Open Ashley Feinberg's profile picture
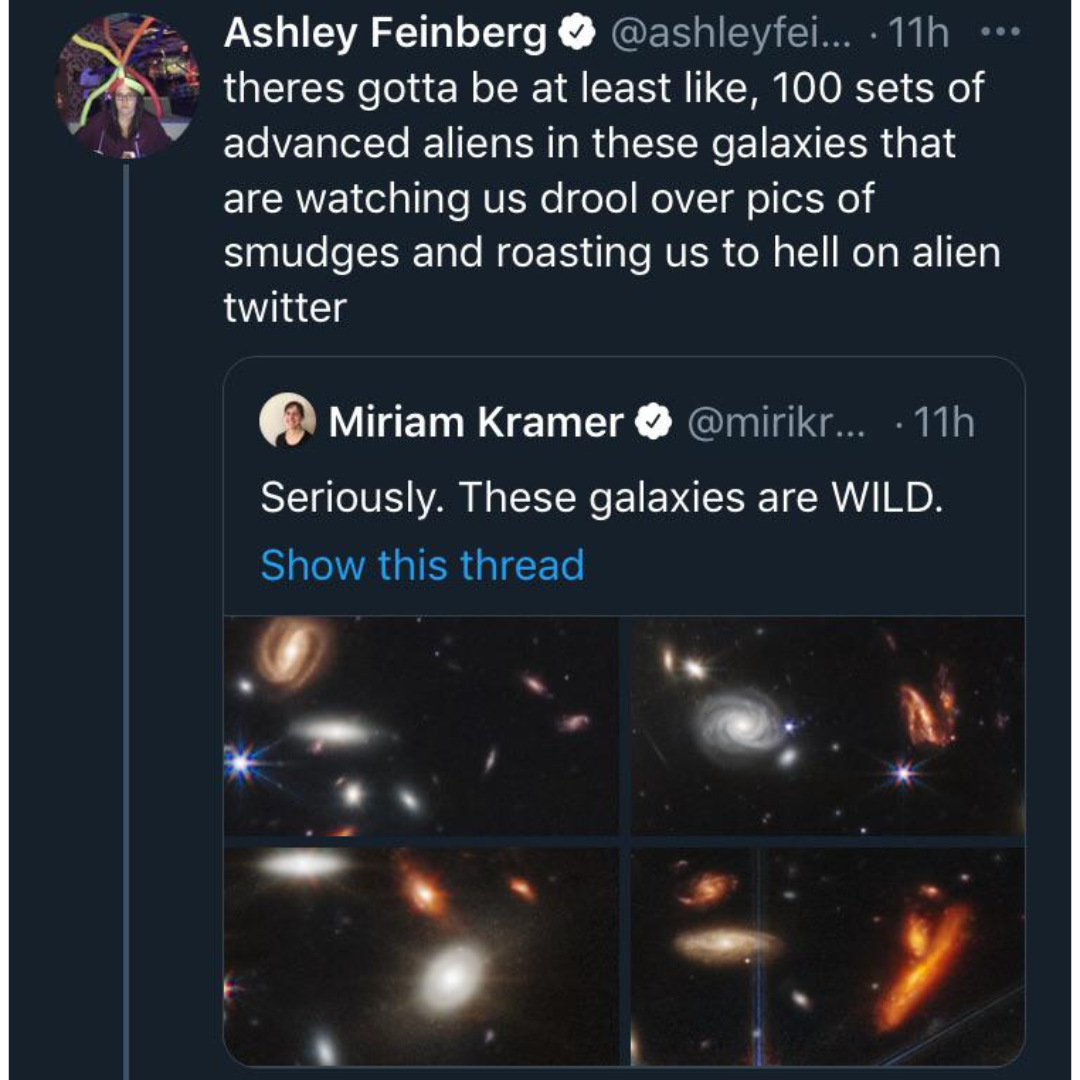This screenshot has height=1080, width=1080. point(124,90)
